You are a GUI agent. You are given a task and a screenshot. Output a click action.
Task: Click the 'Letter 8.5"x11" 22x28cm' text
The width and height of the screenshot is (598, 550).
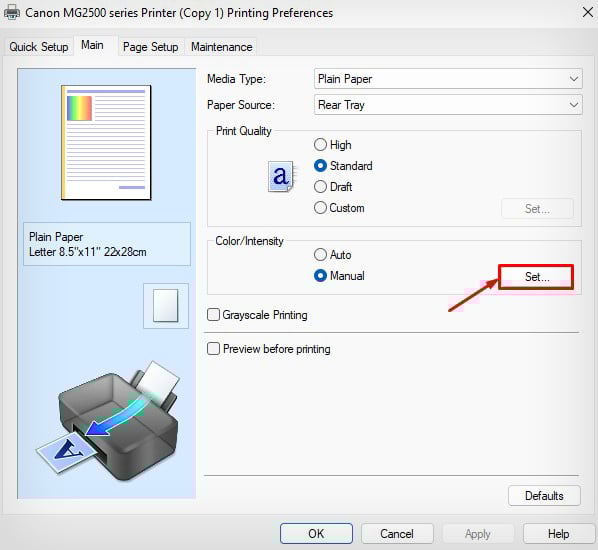click(x=88, y=252)
